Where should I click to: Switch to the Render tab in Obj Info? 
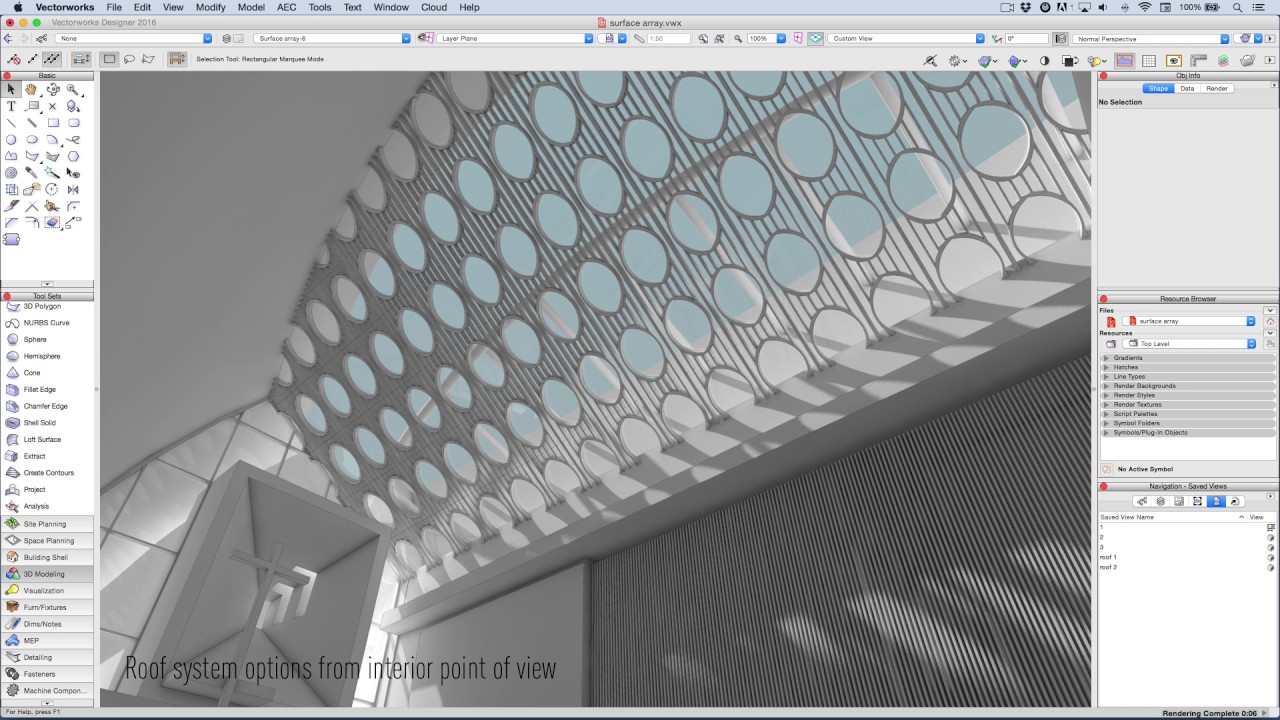[1216, 88]
